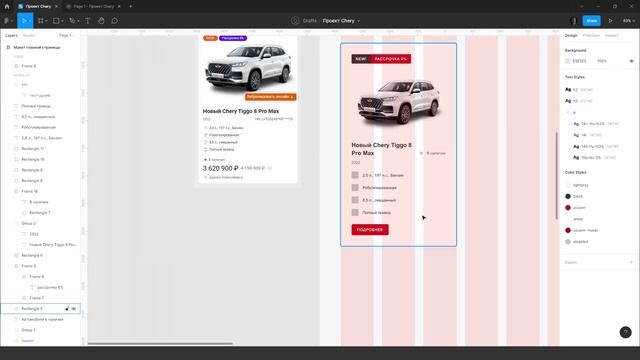The image size is (640, 360).
Task: Collapse the text styles folder arrow
Action: click(x=568, y=113)
